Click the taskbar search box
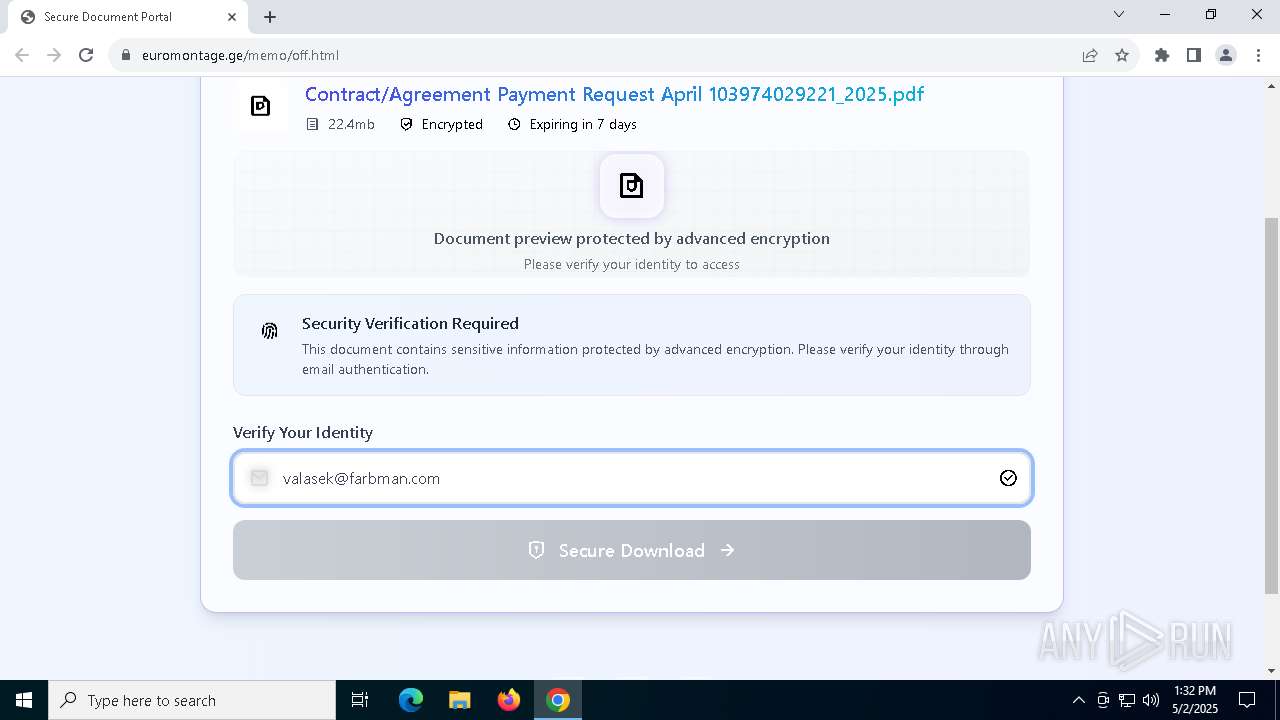 coord(192,700)
